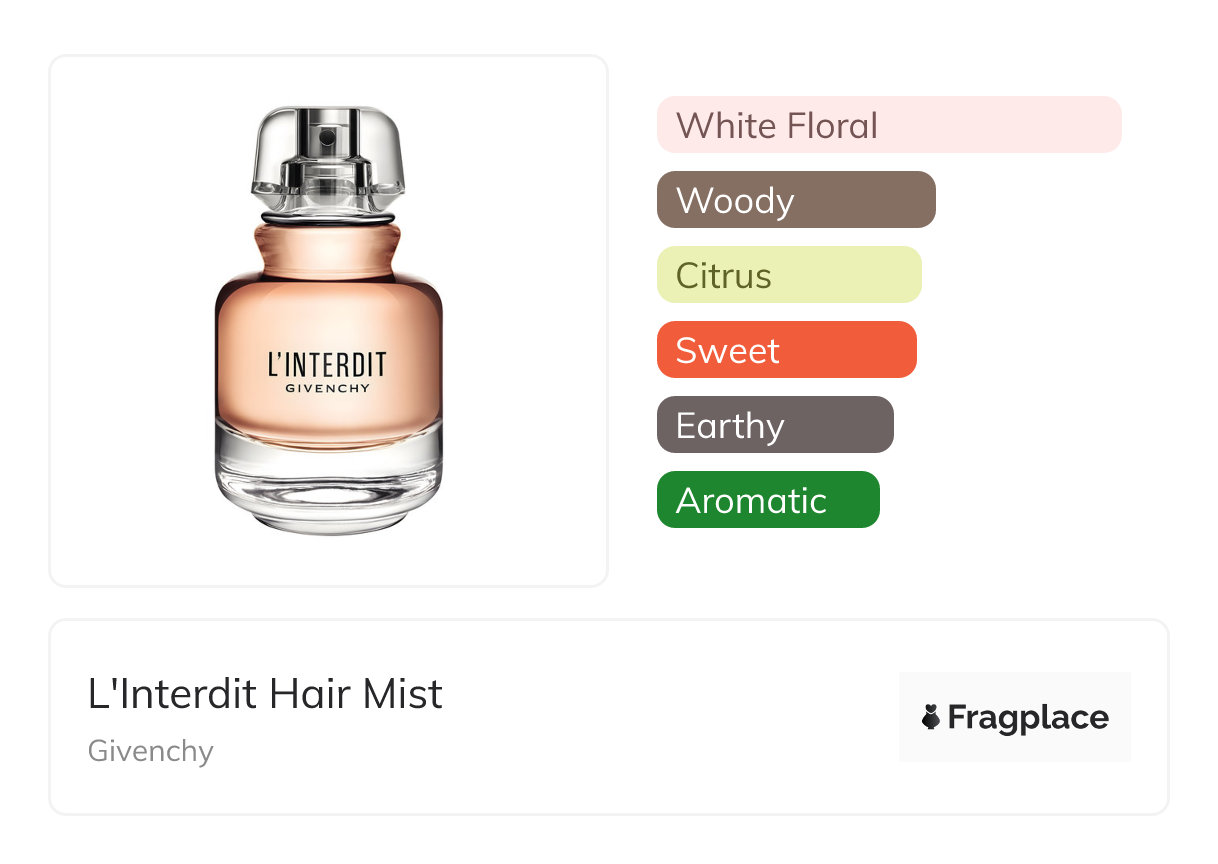Screen dimensions: 1218x864
Task: Select the Woody accord bar
Action: click(x=796, y=200)
